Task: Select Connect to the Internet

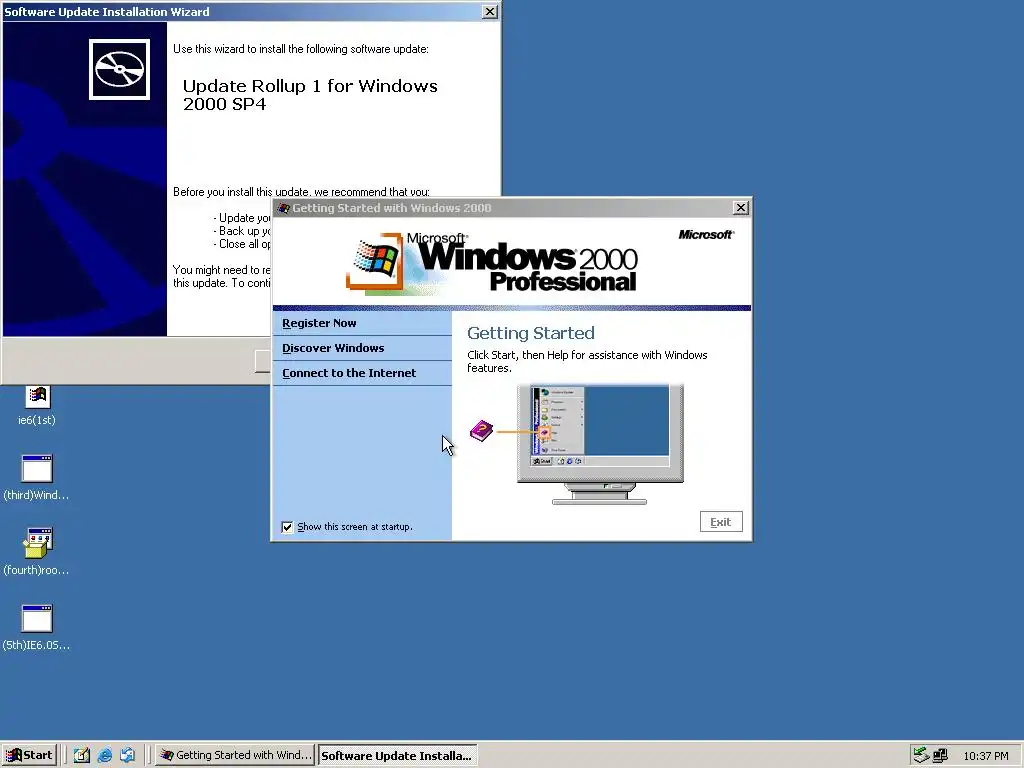Action: click(349, 373)
